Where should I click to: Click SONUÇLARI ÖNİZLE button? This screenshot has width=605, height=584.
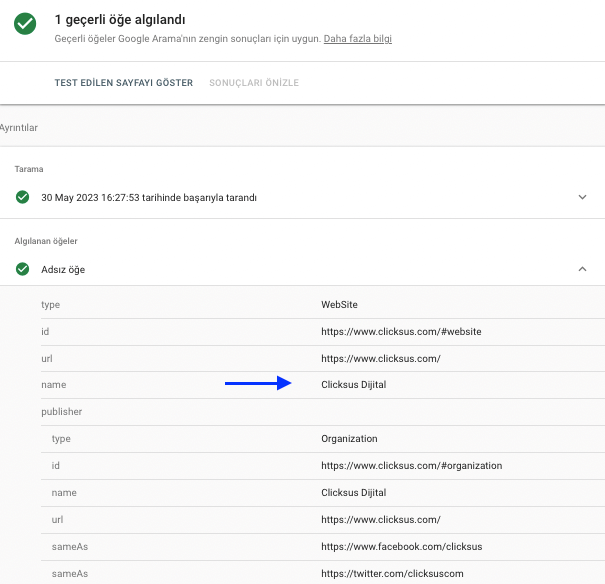(254, 83)
